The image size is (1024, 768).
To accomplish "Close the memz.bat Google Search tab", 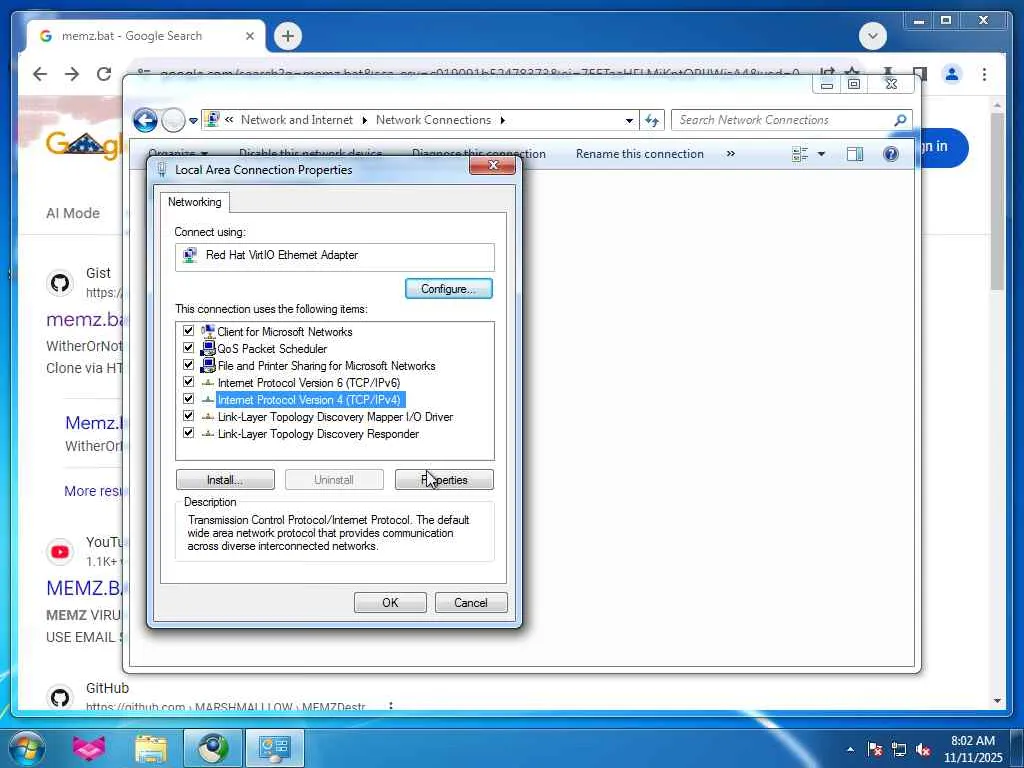I will 249,36.
